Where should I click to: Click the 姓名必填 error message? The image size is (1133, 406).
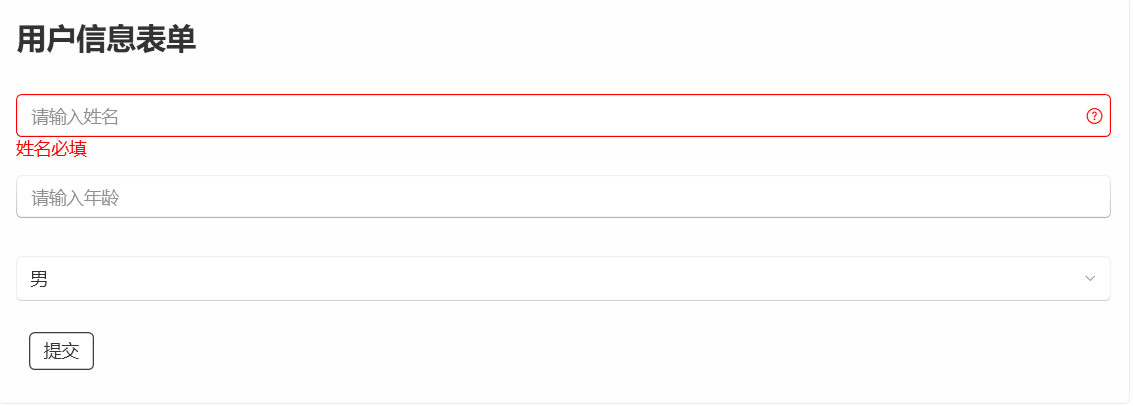[x=52, y=150]
